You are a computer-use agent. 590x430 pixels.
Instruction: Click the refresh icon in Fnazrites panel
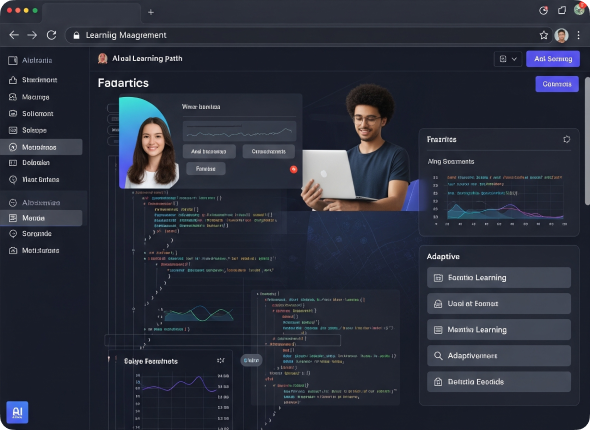tap(566, 139)
